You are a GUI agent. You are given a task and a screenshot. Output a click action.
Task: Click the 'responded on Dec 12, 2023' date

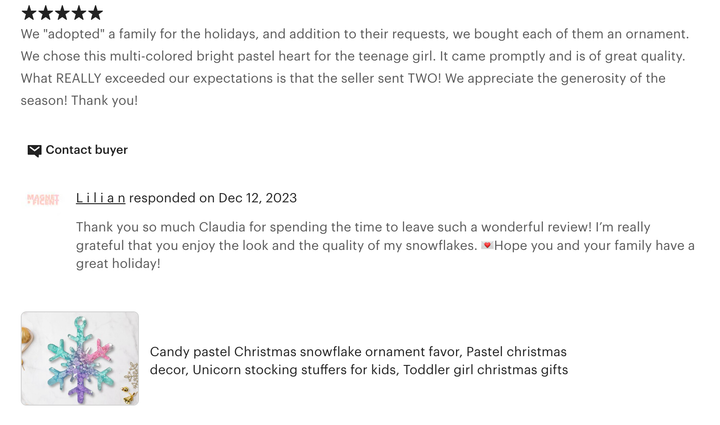213,198
